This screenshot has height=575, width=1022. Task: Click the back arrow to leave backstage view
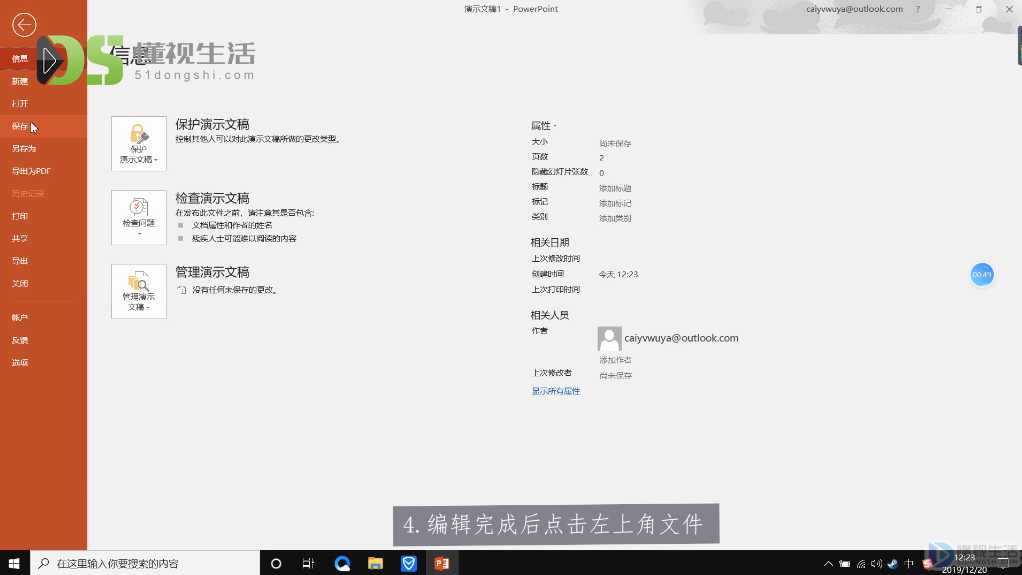coord(24,25)
